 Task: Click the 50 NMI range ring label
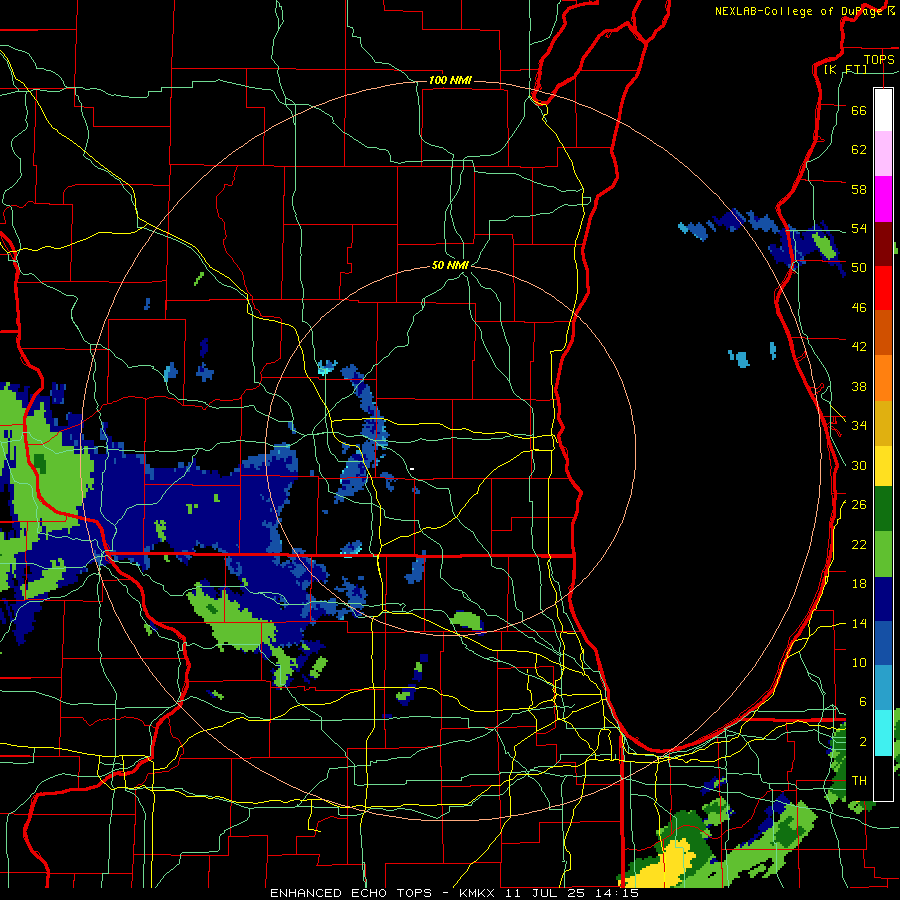[x=450, y=265]
